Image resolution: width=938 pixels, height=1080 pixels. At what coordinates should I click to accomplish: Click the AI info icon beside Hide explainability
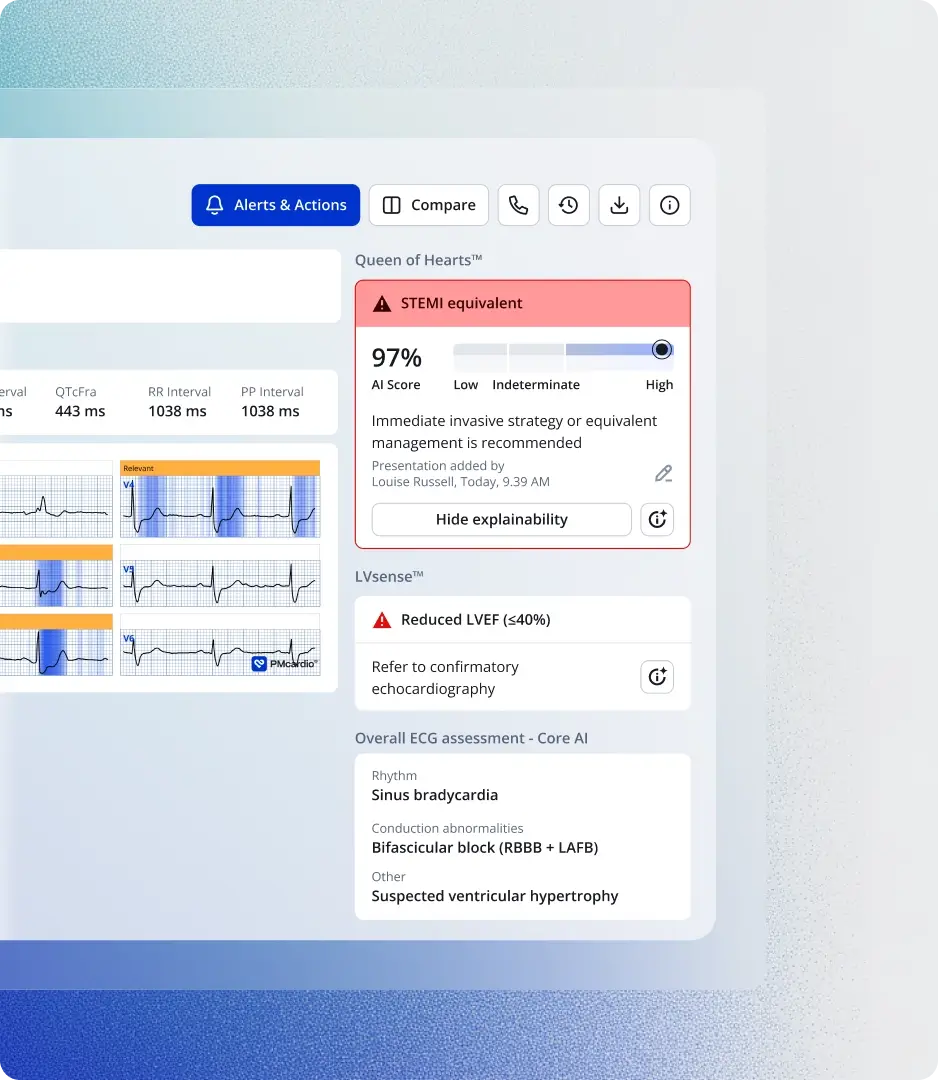pyautogui.click(x=657, y=519)
